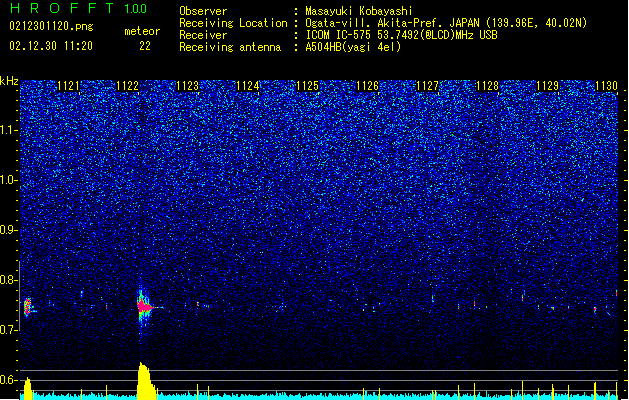Click the 1122 time marker

pos(127,86)
